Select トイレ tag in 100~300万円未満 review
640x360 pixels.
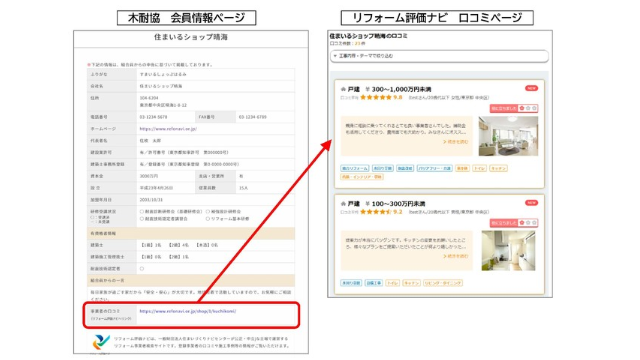pyautogui.click(x=393, y=282)
